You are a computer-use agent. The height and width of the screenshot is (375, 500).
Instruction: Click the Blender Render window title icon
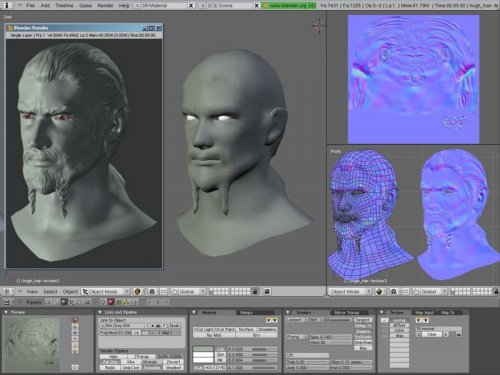click(x=10, y=28)
